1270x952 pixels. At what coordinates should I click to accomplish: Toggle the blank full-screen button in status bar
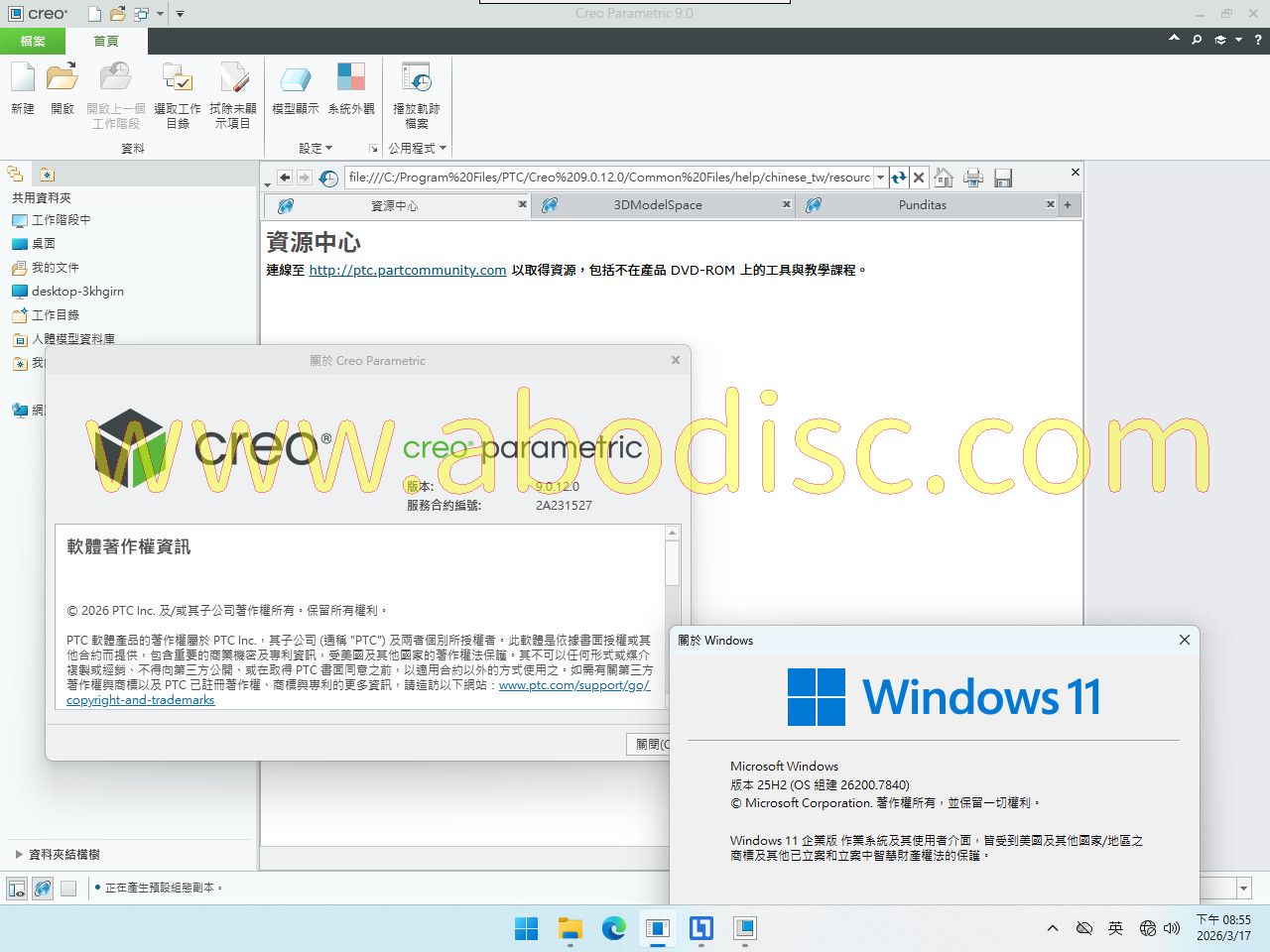pyautogui.click(x=68, y=889)
